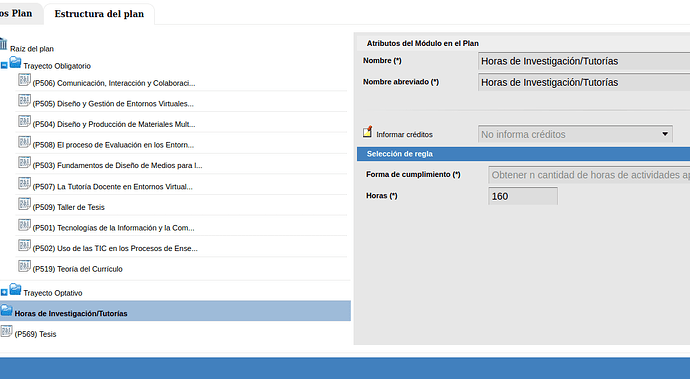Viewport: 690px width, 379px height.
Task: Click the icon beside (P504) Diseño y Producción
Action: pos(24,121)
